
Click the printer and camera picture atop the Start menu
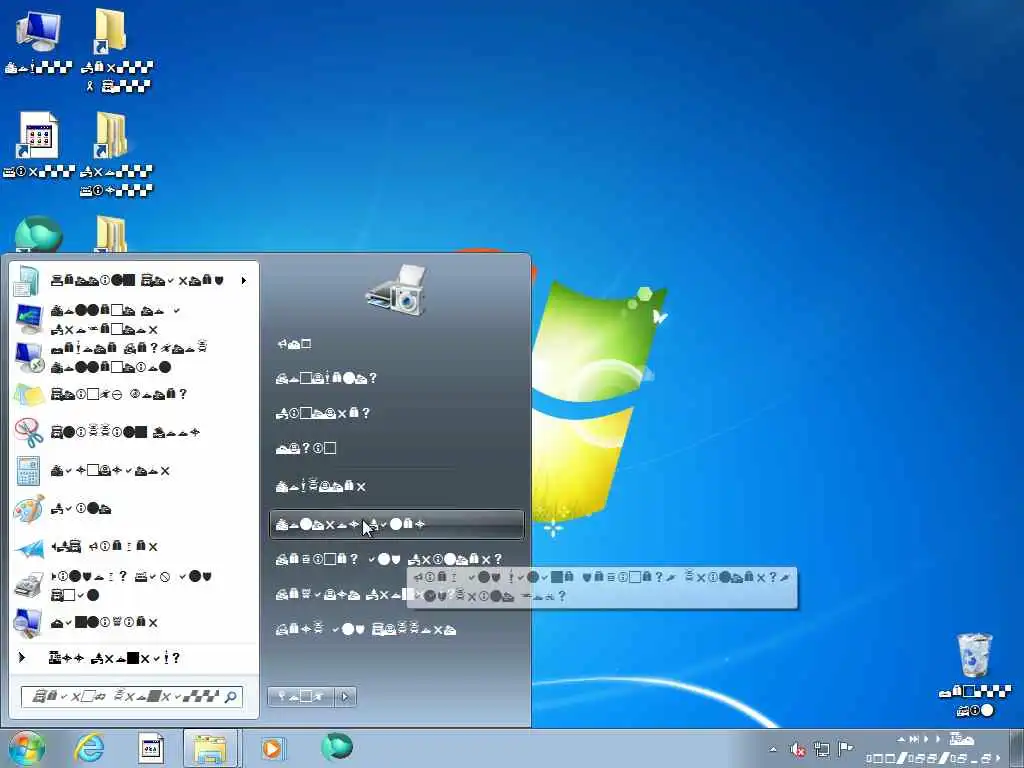(397, 290)
